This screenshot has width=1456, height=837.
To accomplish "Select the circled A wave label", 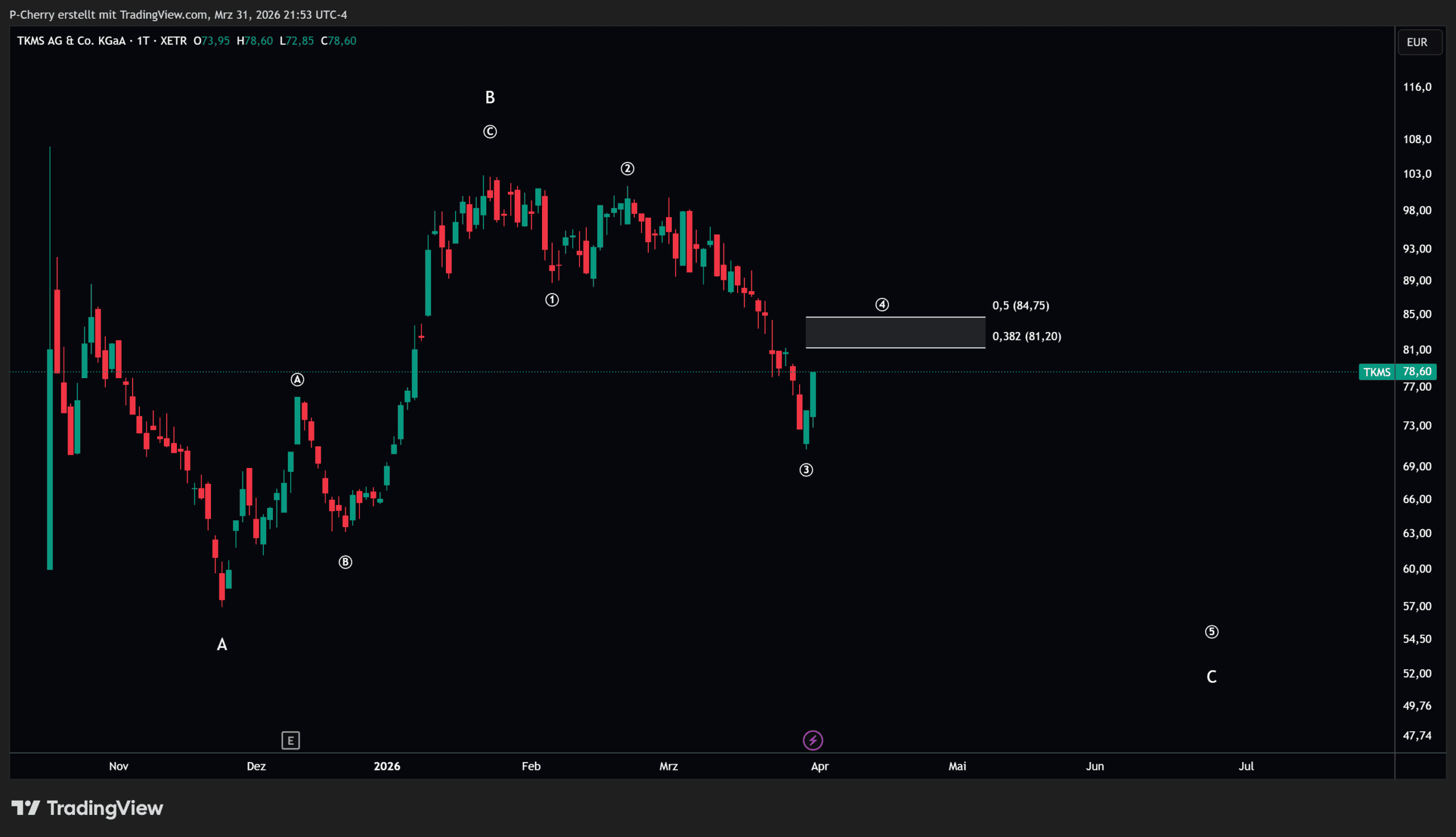I will coord(297,380).
